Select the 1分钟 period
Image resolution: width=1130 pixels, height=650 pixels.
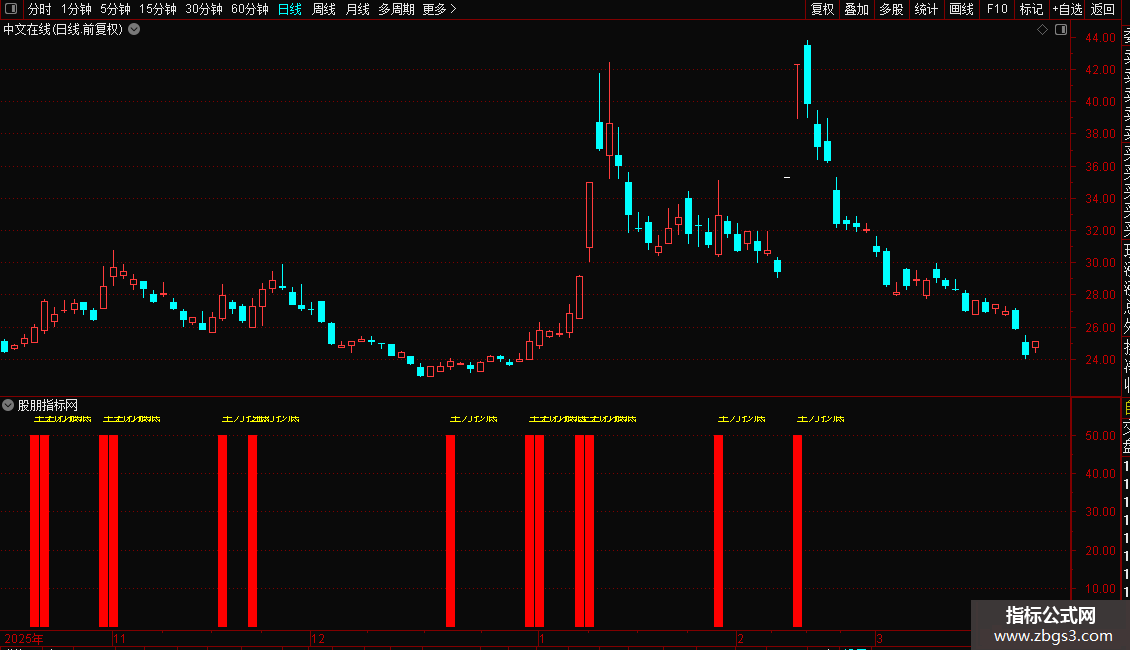point(76,9)
